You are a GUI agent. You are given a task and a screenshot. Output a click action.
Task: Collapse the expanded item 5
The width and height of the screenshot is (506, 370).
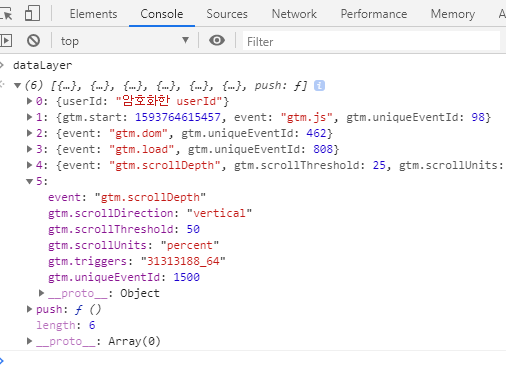30,181
